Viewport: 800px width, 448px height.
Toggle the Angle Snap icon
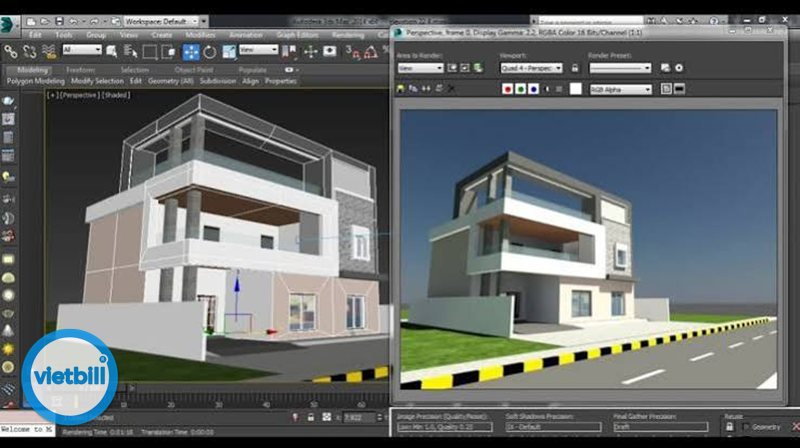(x=371, y=51)
